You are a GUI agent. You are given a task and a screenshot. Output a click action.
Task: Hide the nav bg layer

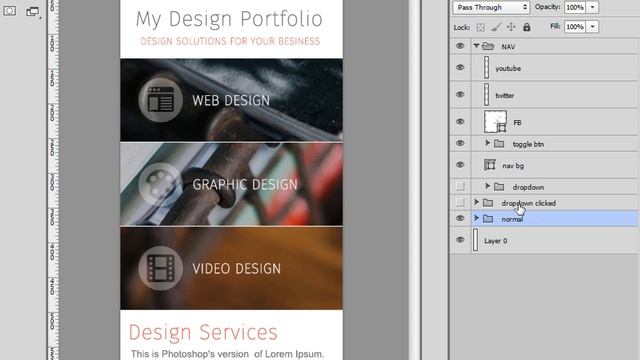(460, 164)
